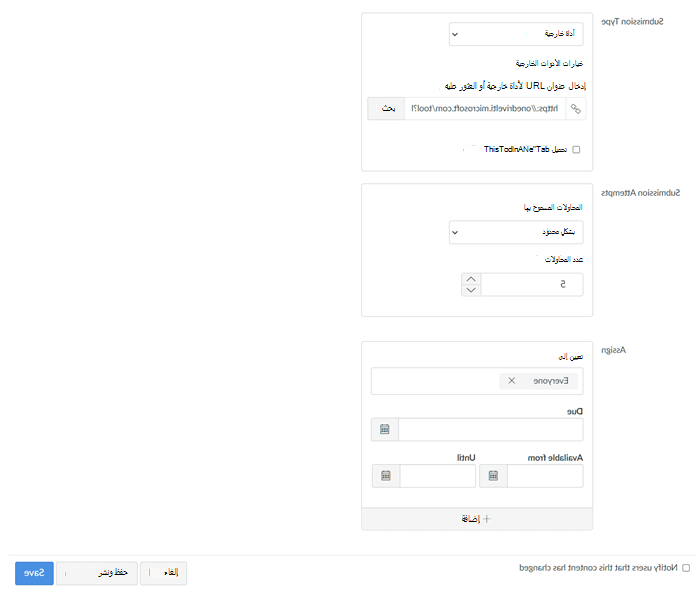700x593 pixels.
Task: Open the allowed attempts dropdown
Action: 516,232
